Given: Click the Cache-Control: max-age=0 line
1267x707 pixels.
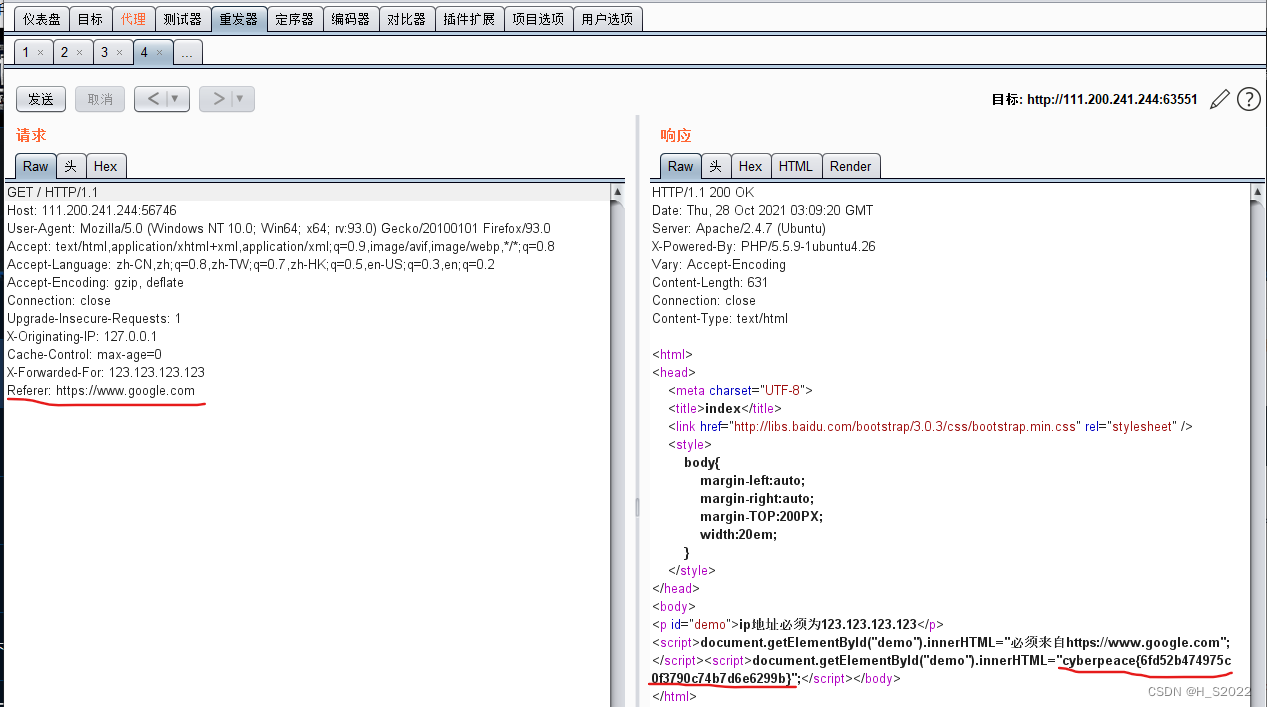Looking at the screenshot, I should 84,354.
